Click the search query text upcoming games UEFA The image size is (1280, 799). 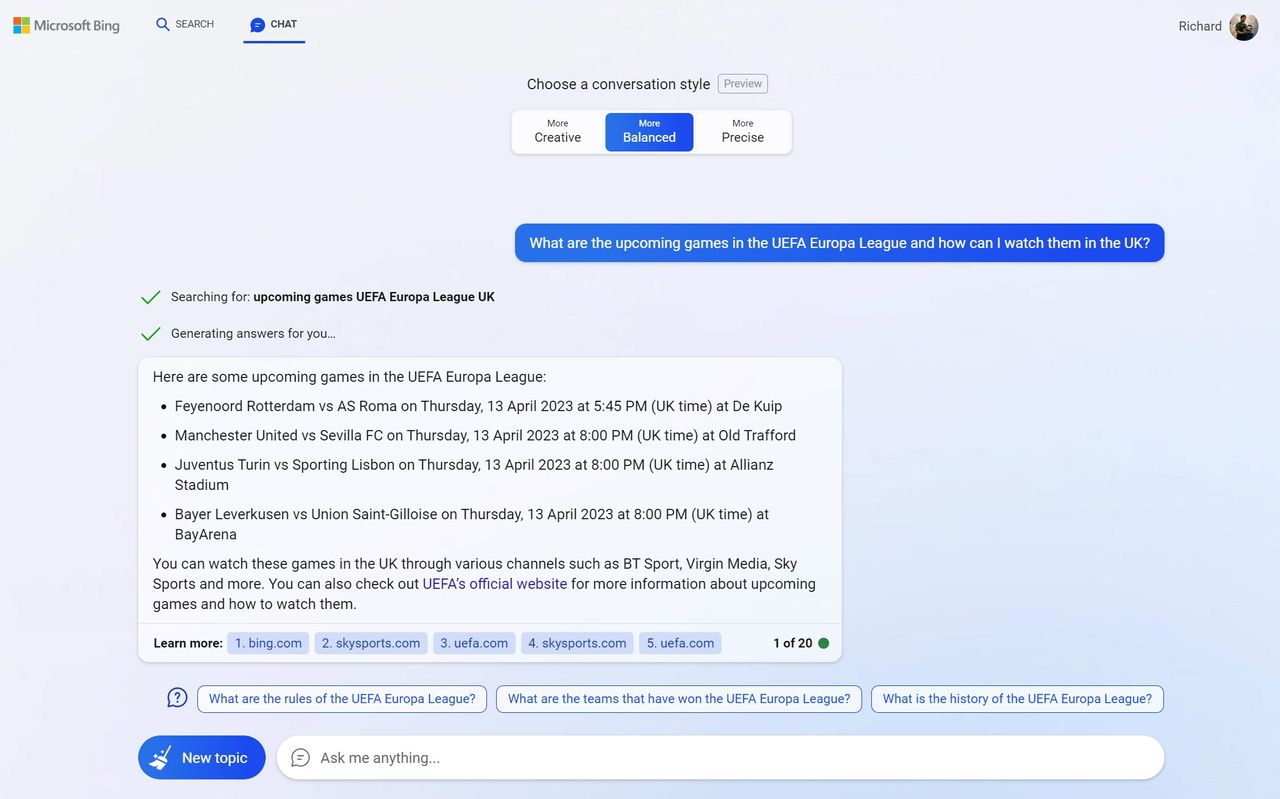[374, 297]
